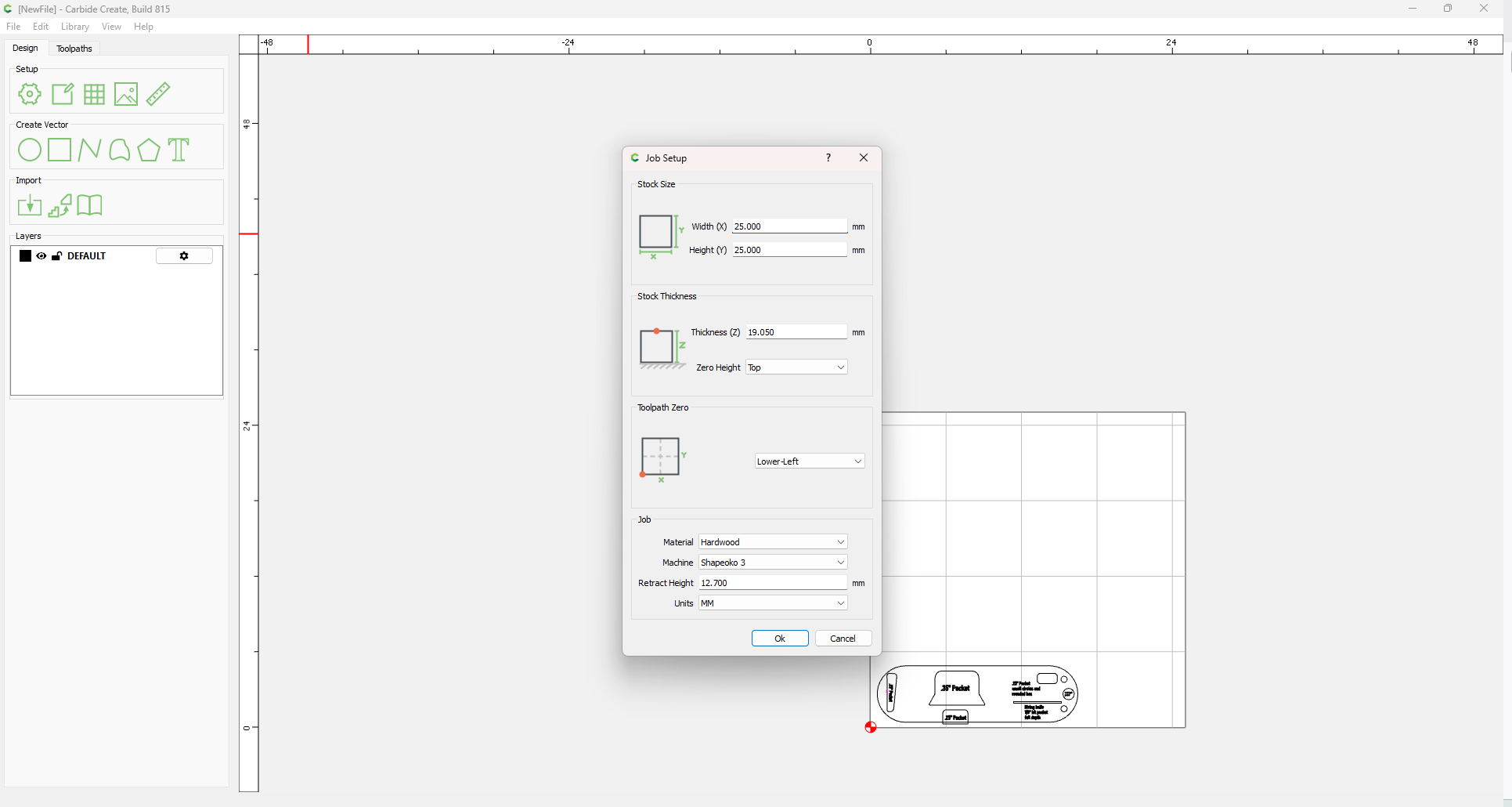Toggle lock on the DEFAULT layer
This screenshot has height=807, width=1512.
point(56,256)
